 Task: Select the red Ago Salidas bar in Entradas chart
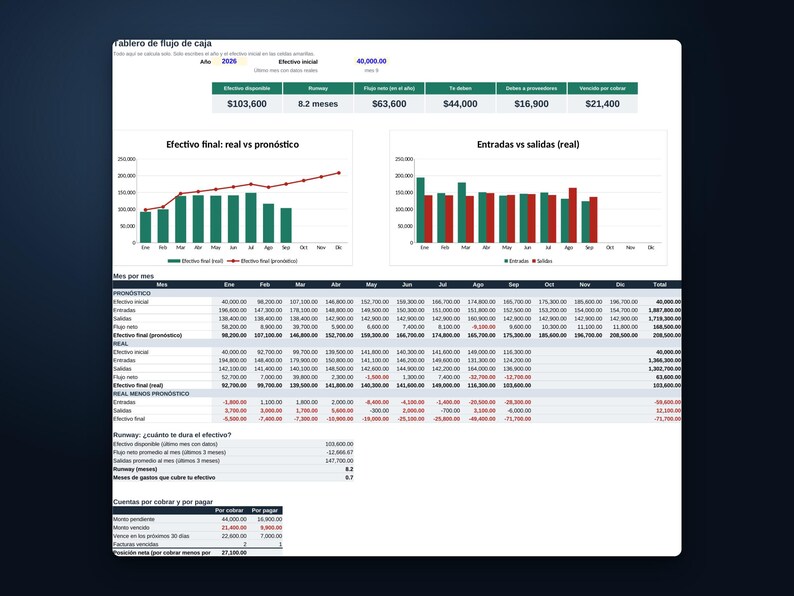pos(573,215)
